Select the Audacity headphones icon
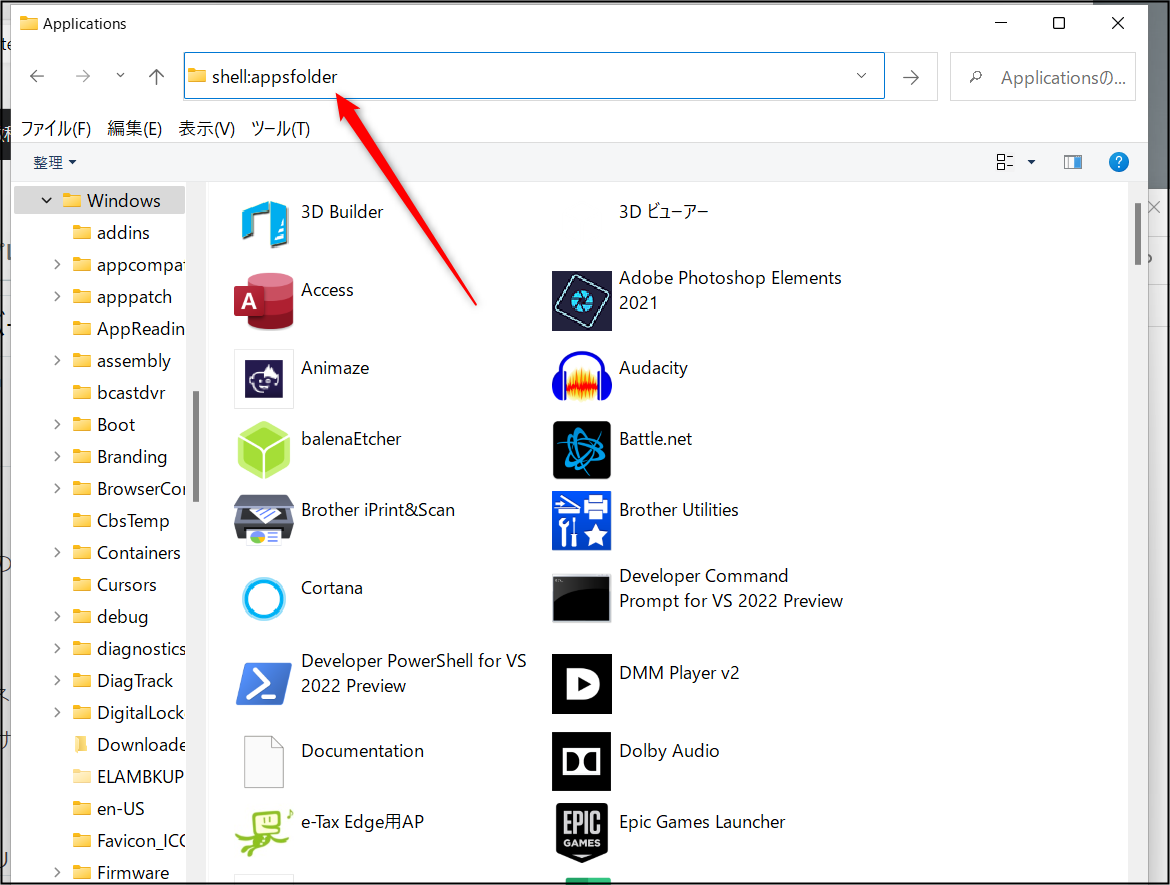Image resolution: width=1170 pixels, height=885 pixels. click(x=582, y=377)
